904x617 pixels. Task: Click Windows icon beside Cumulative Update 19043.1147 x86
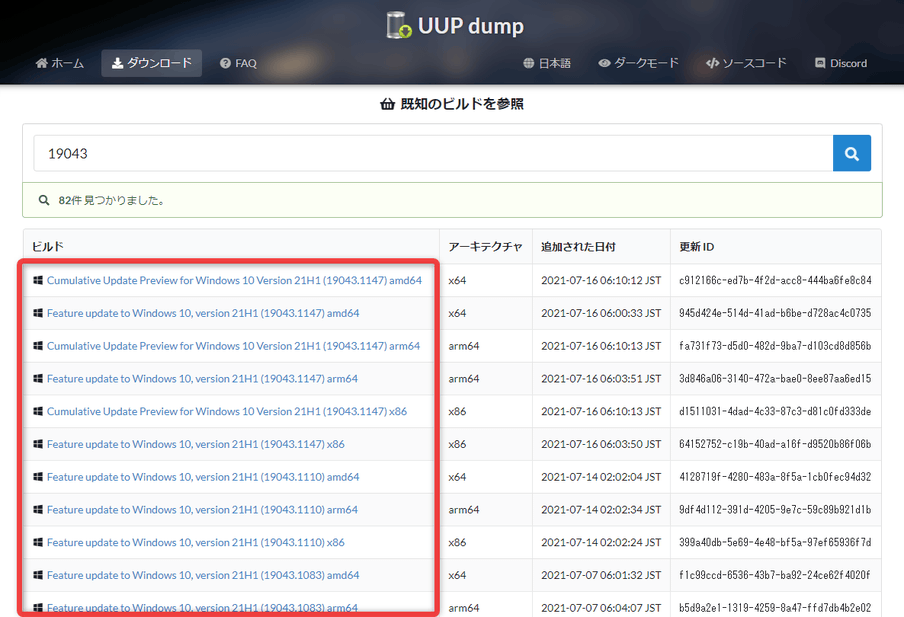coord(38,411)
